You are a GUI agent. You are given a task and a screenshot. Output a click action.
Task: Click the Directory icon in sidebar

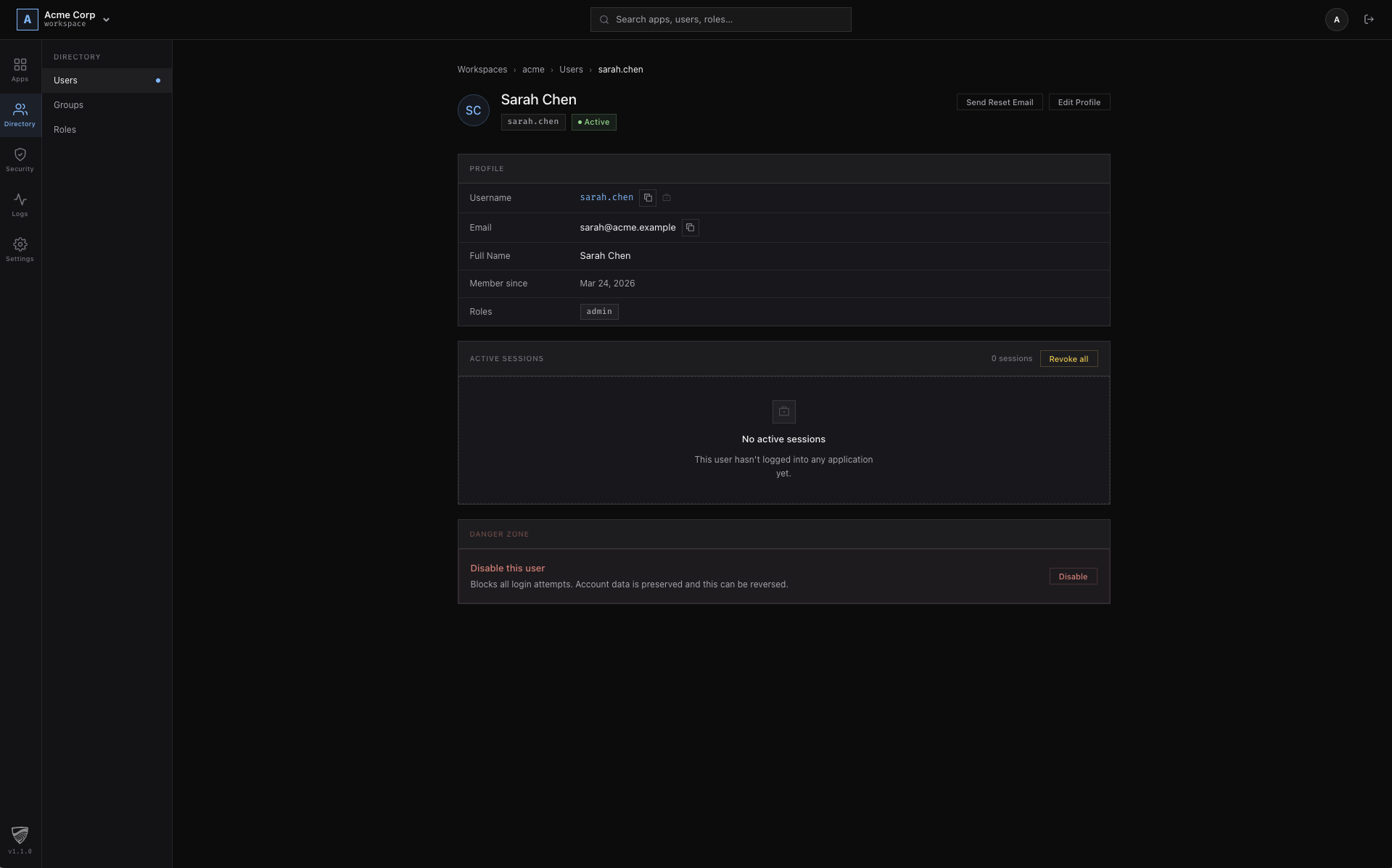click(x=20, y=115)
